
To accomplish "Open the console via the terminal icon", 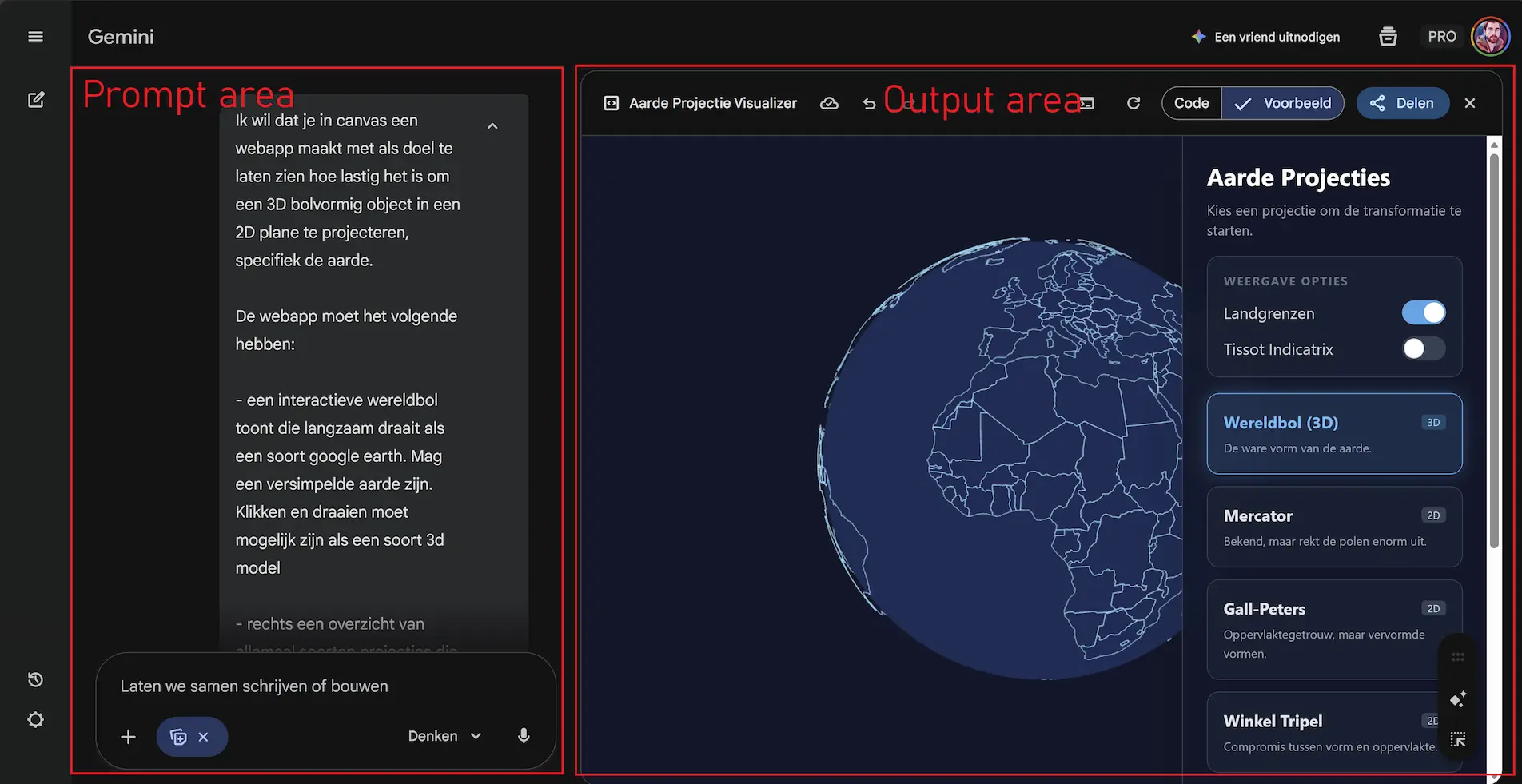I will 1086,103.
